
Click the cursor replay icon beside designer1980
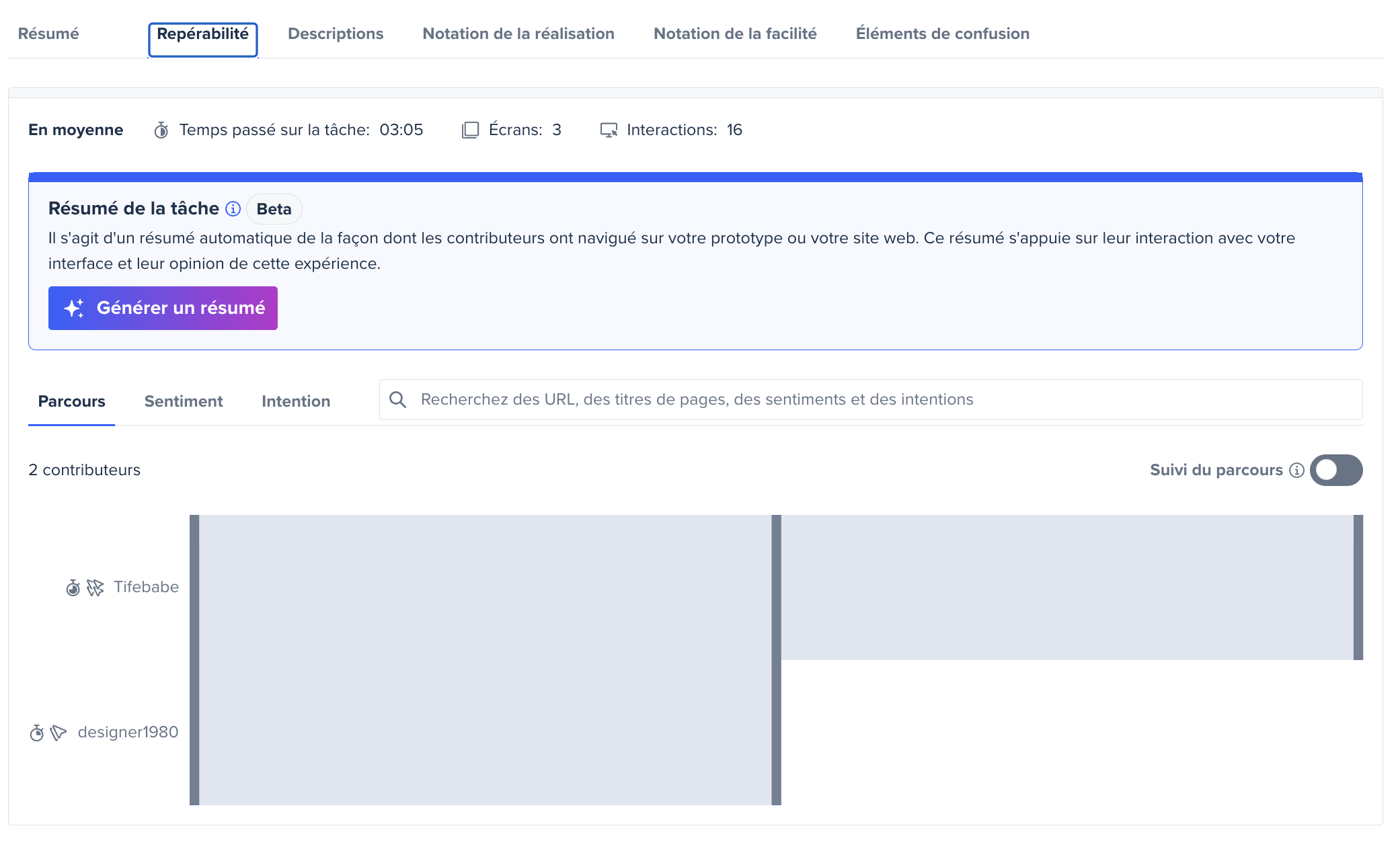pos(59,733)
